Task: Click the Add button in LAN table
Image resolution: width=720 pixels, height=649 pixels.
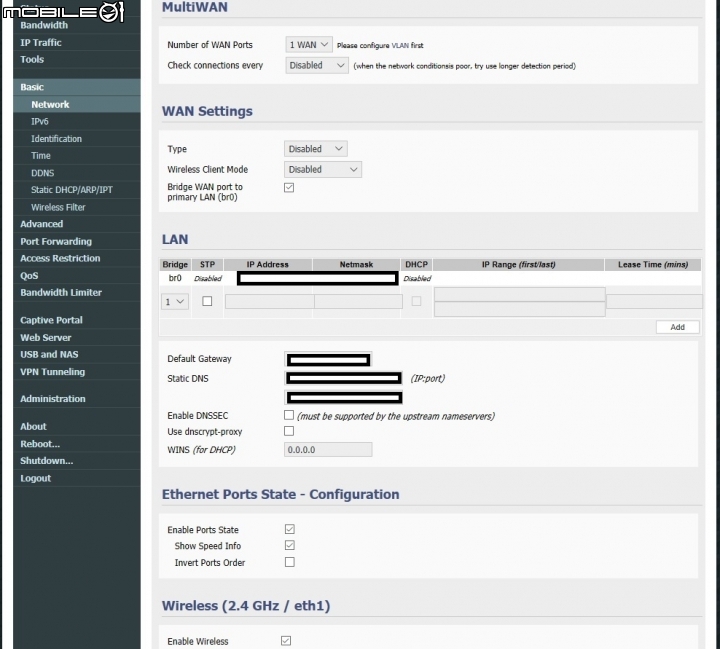Action: pos(678,327)
